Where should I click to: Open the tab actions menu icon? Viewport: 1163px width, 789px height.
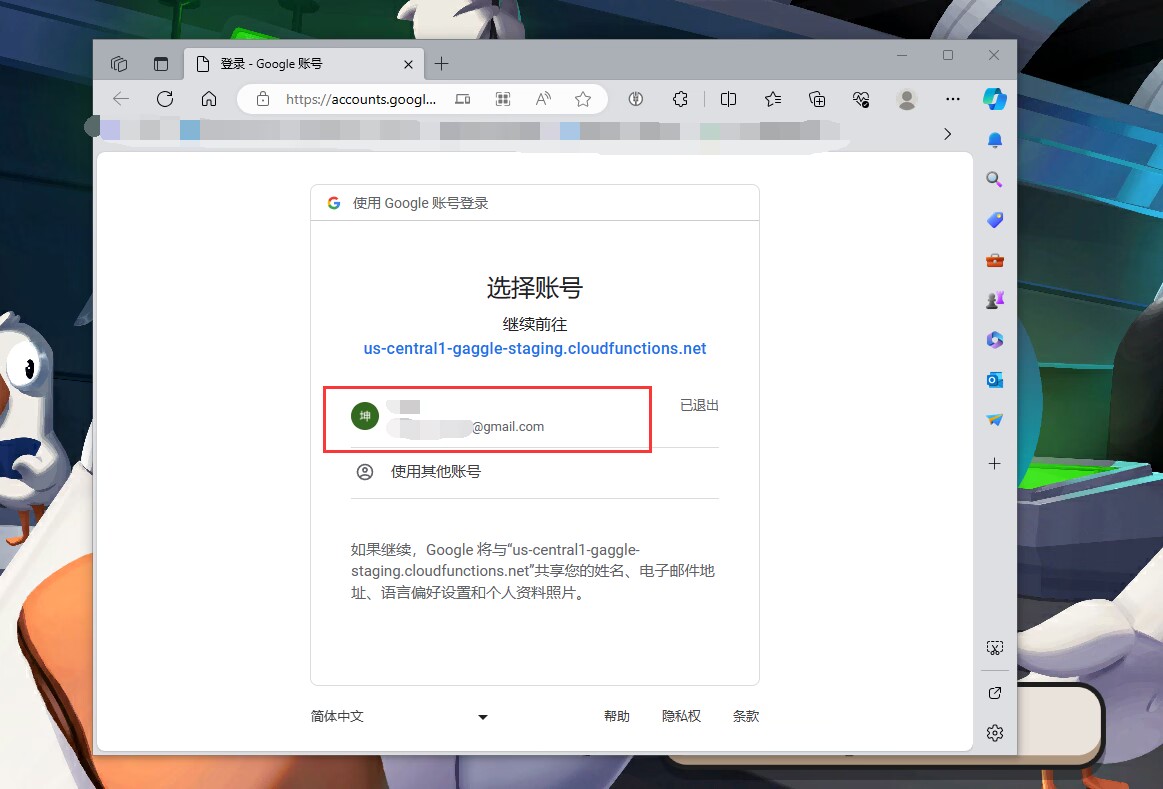161,64
